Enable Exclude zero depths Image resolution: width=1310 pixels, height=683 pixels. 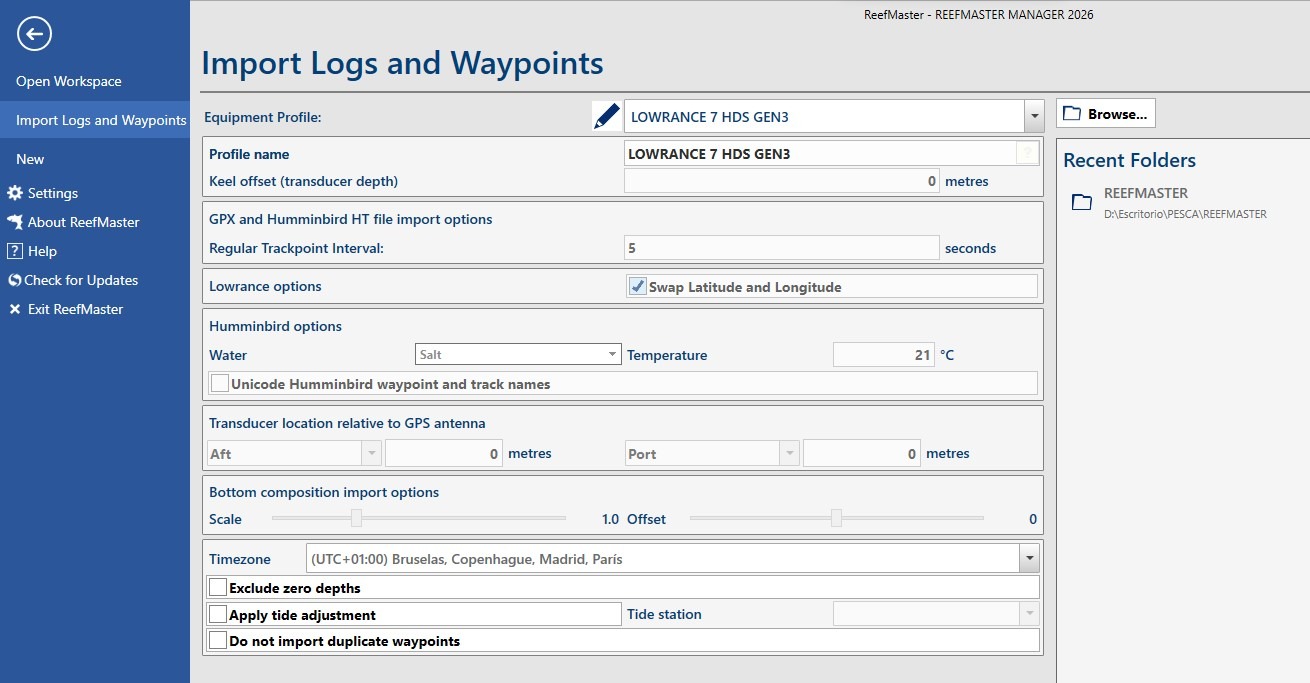pyautogui.click(x=218, y=587)
